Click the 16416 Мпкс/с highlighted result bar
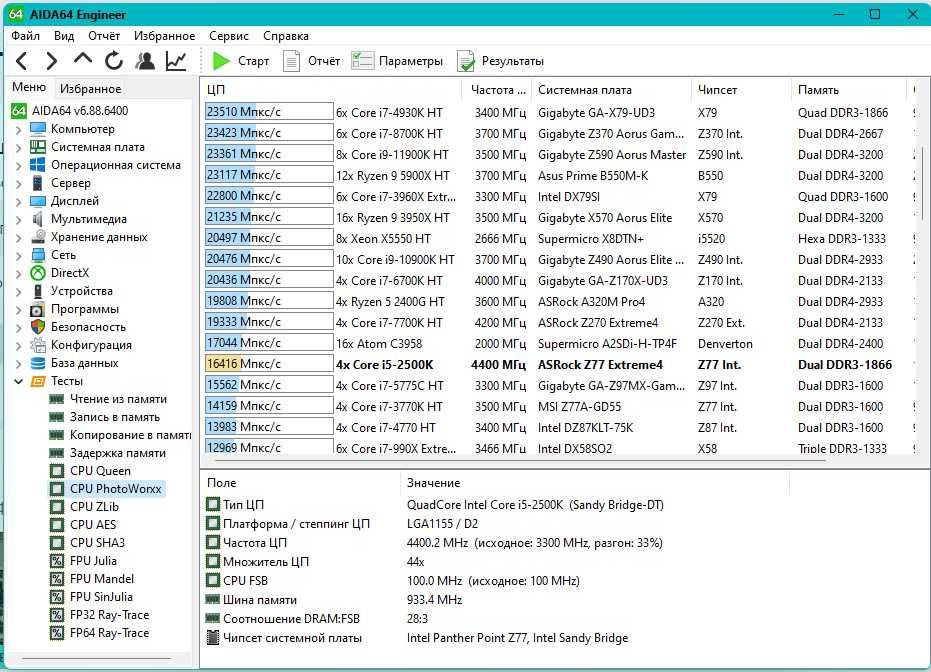The image size is (931, 672). (x=269, y=364)
